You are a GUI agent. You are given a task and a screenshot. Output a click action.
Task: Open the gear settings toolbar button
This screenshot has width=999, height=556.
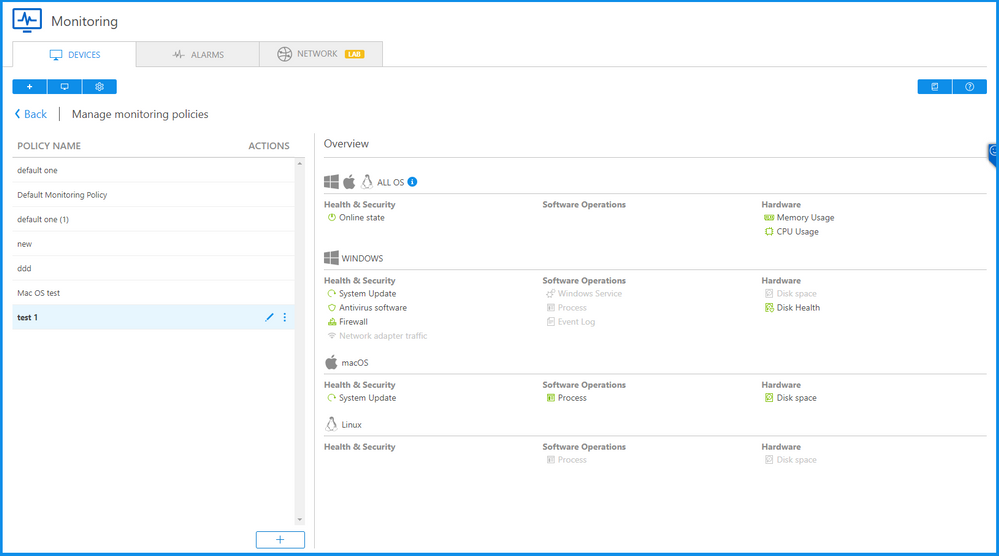pyautogui.click(x=99, y=87)
